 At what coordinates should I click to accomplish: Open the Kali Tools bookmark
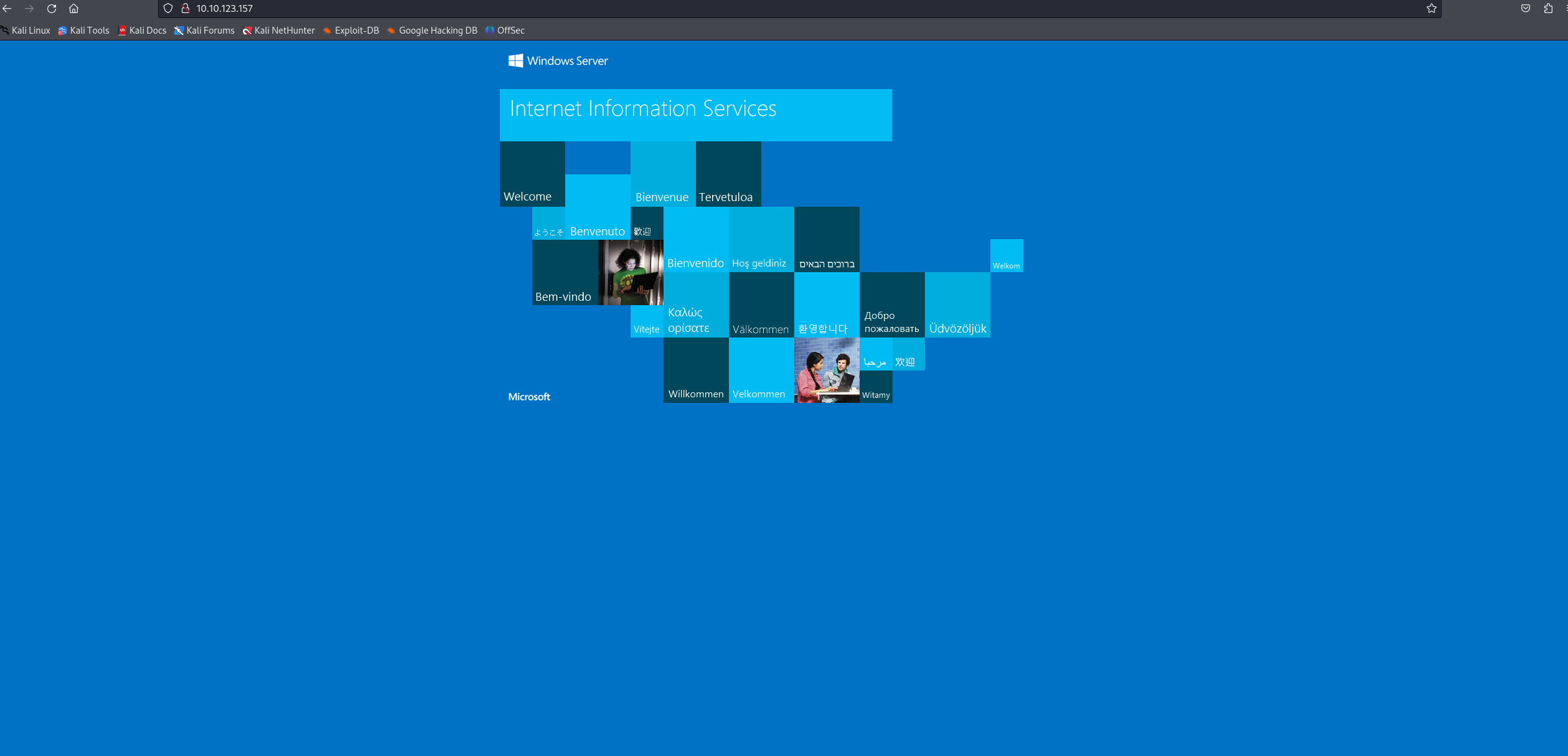(84, 31)
